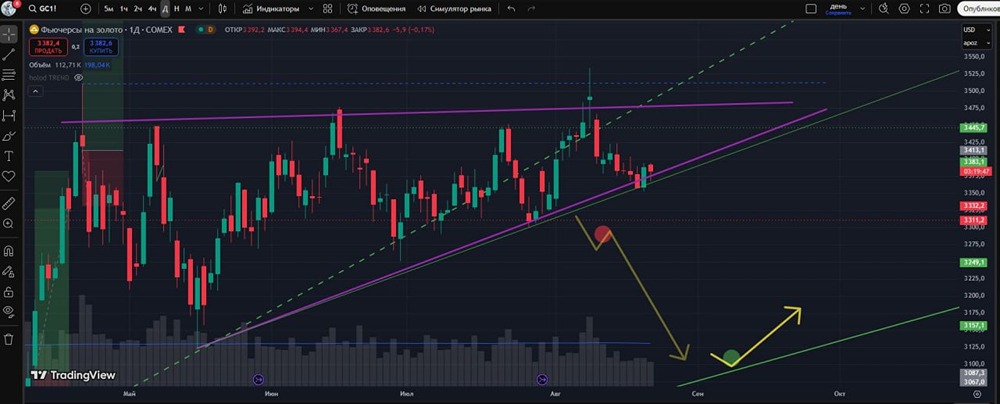Select the trend line drawing tool
The height and width of the screenshot is (404, 1000).
click(9, 55)
